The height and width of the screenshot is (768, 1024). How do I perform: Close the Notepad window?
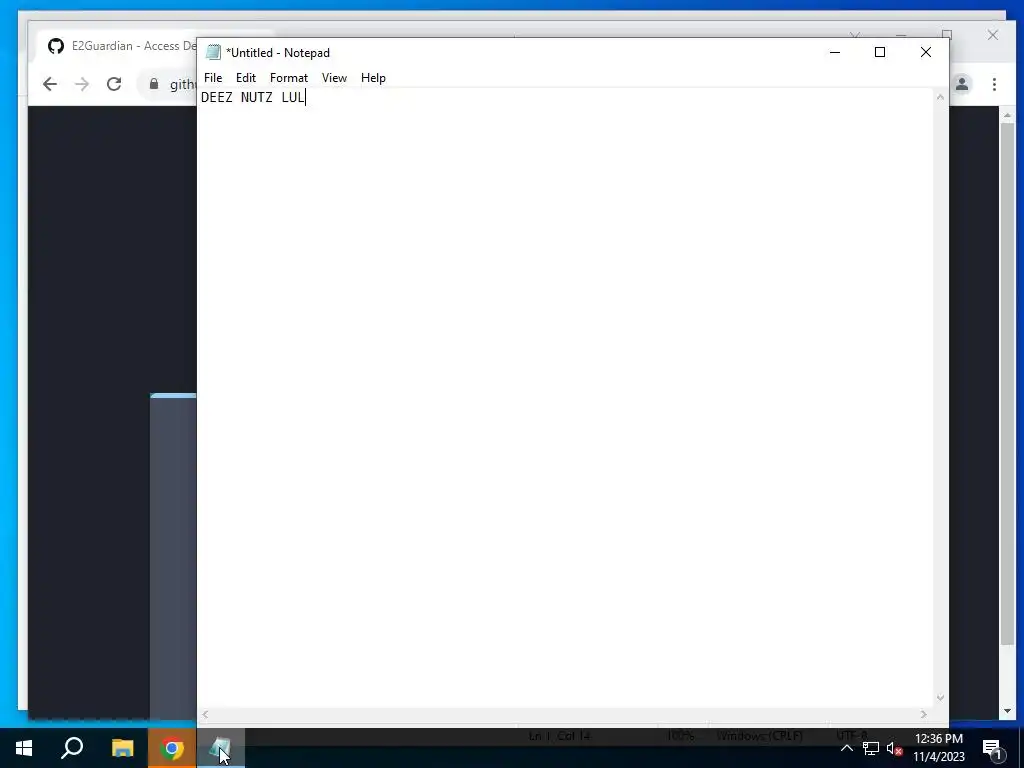pos(925,52)
